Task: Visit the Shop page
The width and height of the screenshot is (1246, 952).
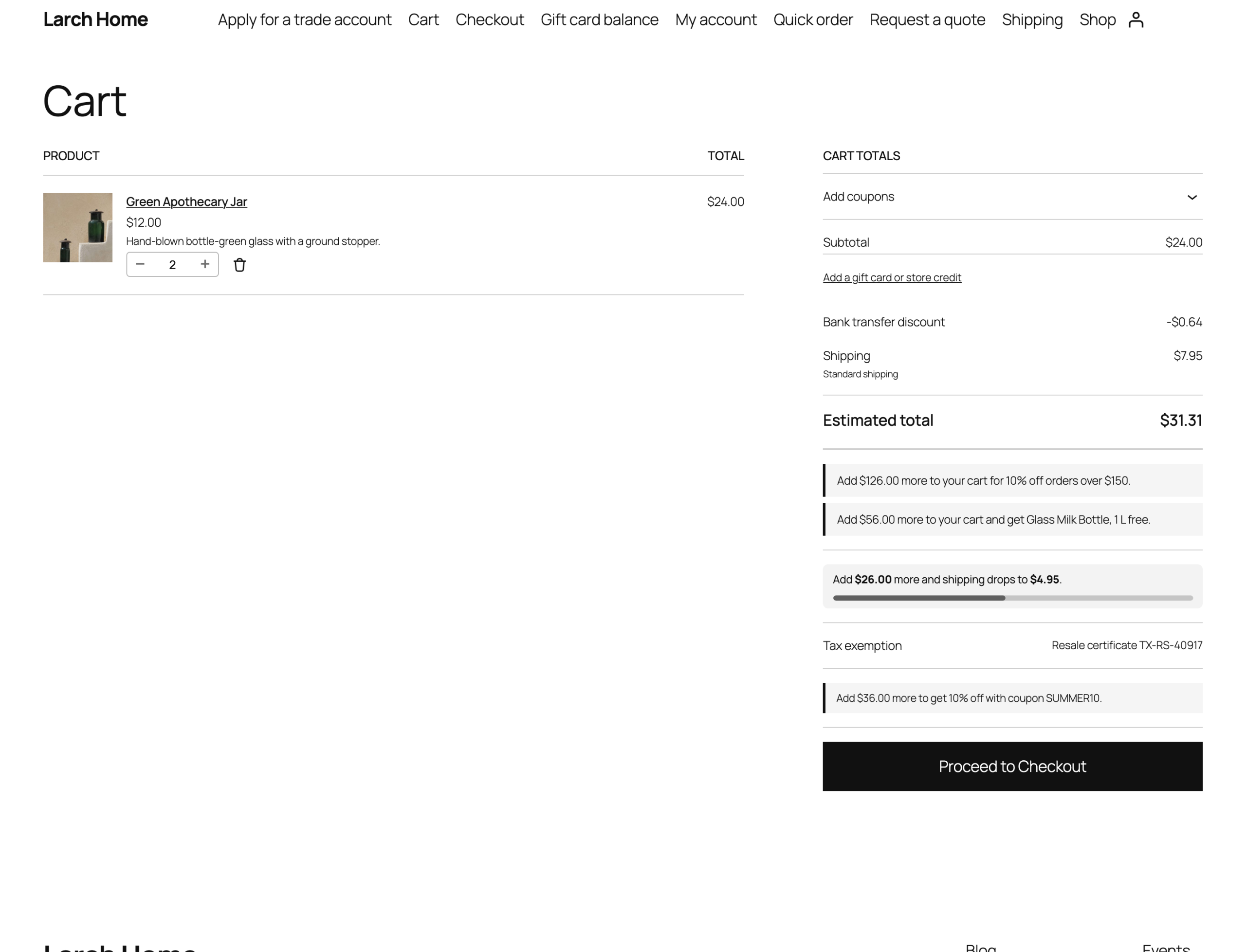Action: tap(1097, 20)
